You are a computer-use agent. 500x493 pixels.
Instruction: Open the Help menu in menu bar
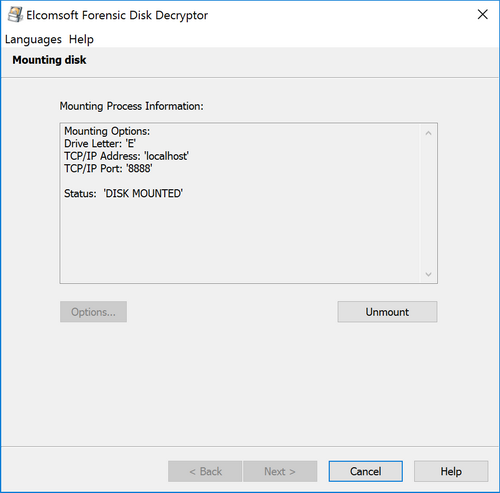[x=81, y=39]
